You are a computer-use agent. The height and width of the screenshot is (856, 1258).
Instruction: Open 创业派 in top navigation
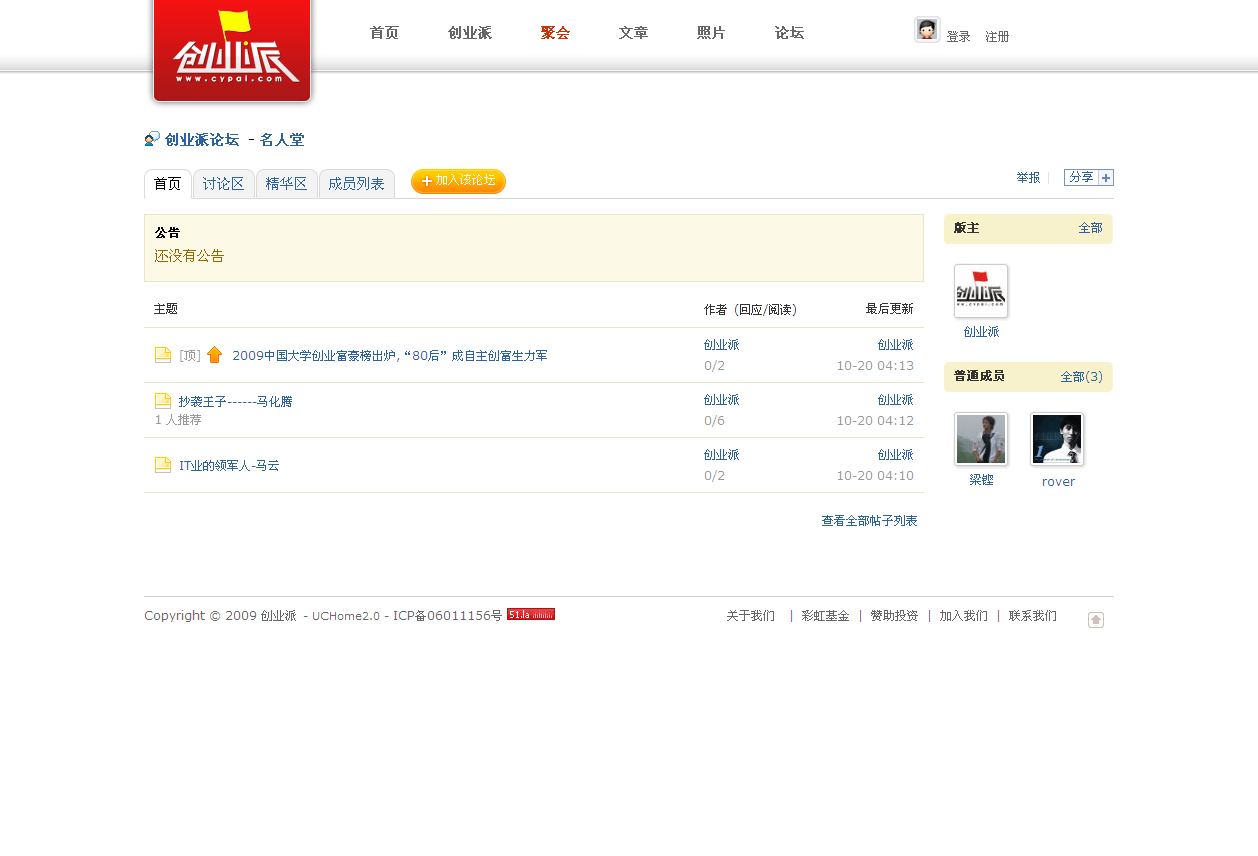[470, 33]
